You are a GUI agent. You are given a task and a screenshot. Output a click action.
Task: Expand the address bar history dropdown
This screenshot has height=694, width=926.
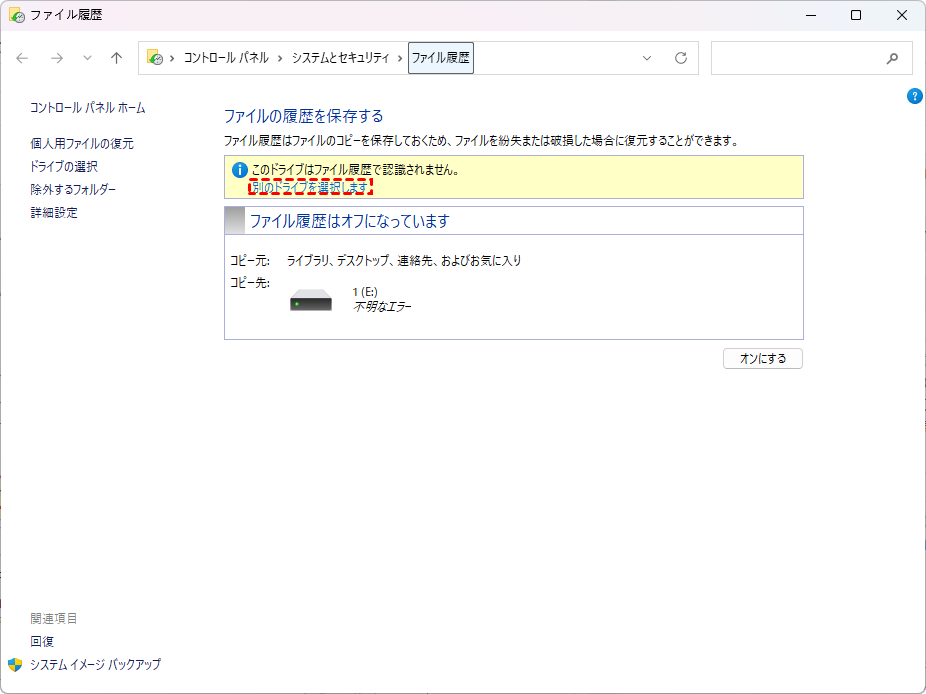[647, 58]
